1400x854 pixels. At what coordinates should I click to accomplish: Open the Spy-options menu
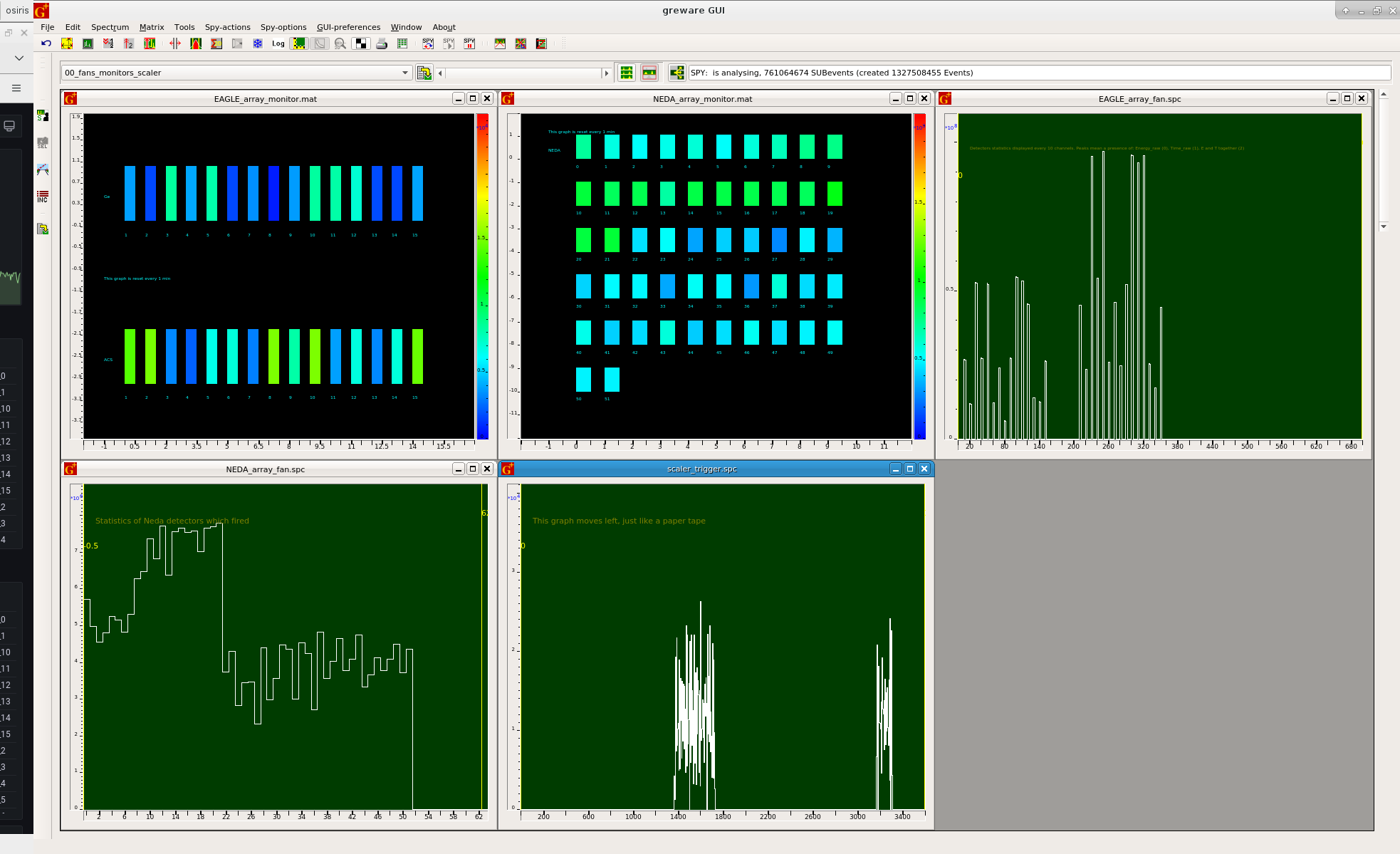point(283,27)
